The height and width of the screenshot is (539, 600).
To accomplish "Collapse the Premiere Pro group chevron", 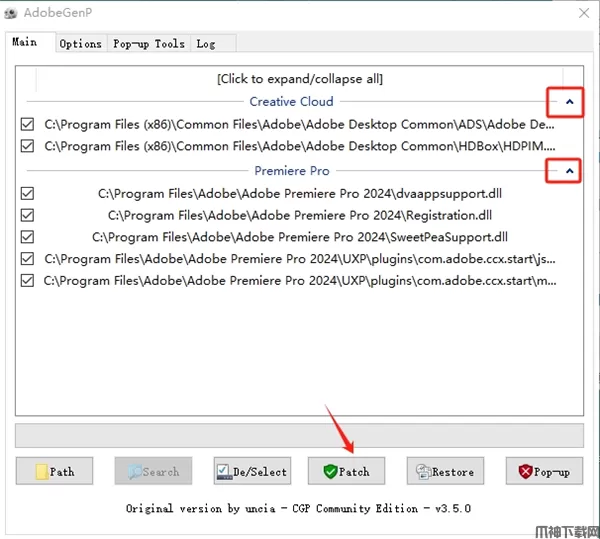I will click(x=569, y=171).
